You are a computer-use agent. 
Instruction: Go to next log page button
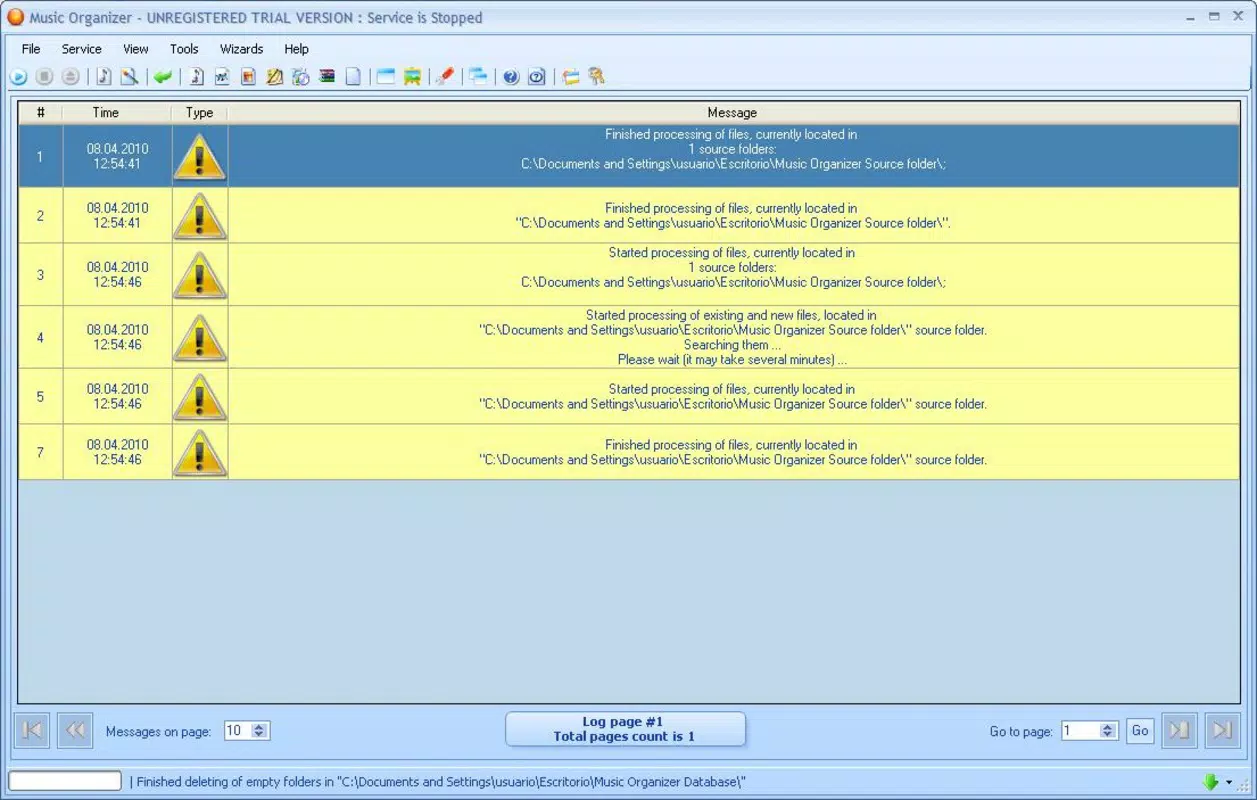1179,730
